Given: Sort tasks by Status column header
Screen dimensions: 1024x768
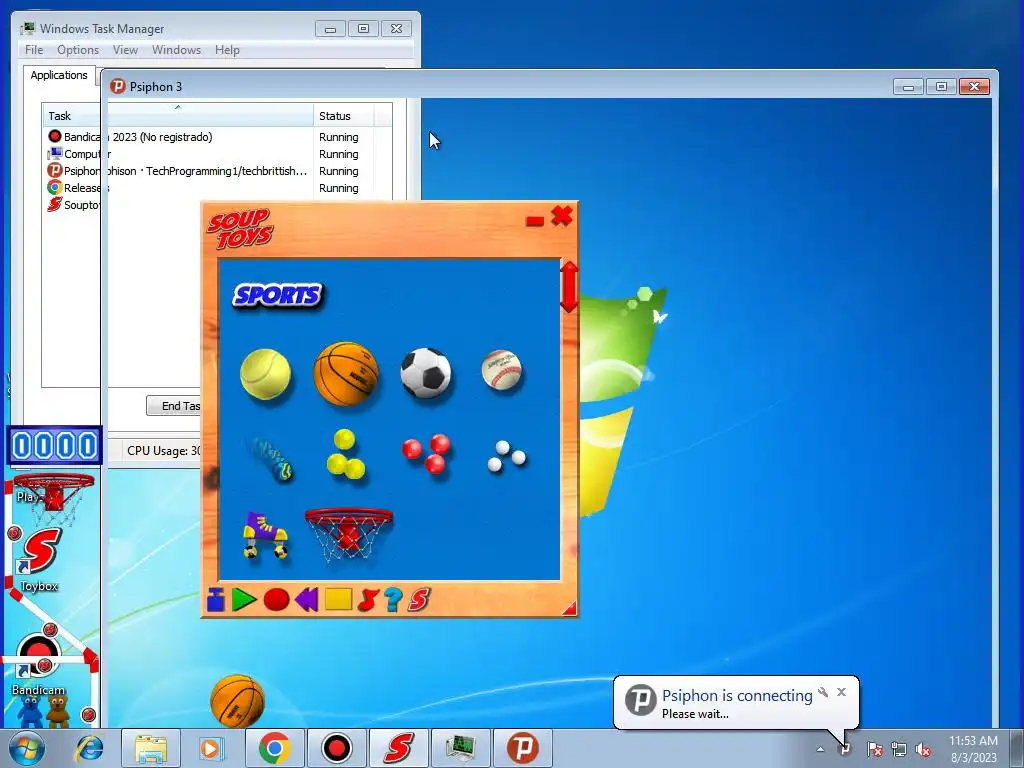Looking at the screenshot, I should [344, 116].
